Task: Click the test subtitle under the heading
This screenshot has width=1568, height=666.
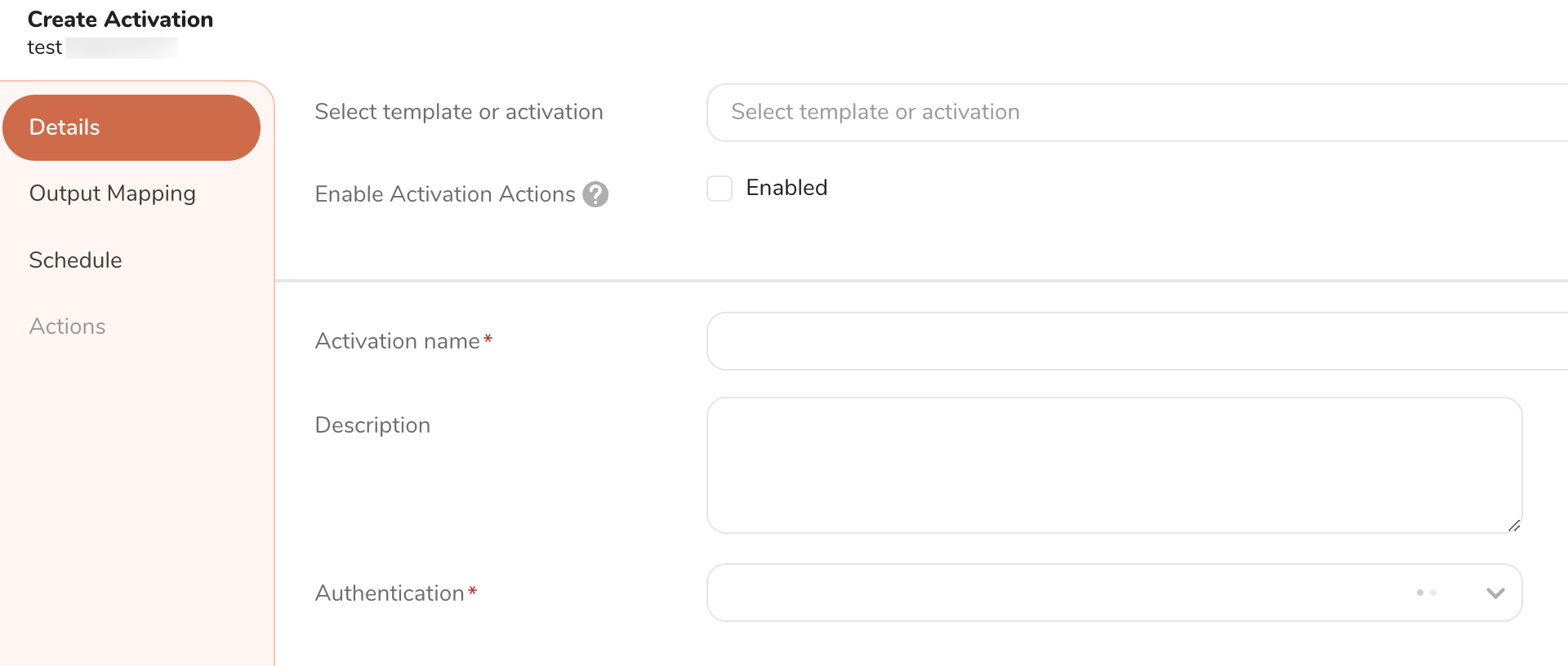Action: (45, 47)
